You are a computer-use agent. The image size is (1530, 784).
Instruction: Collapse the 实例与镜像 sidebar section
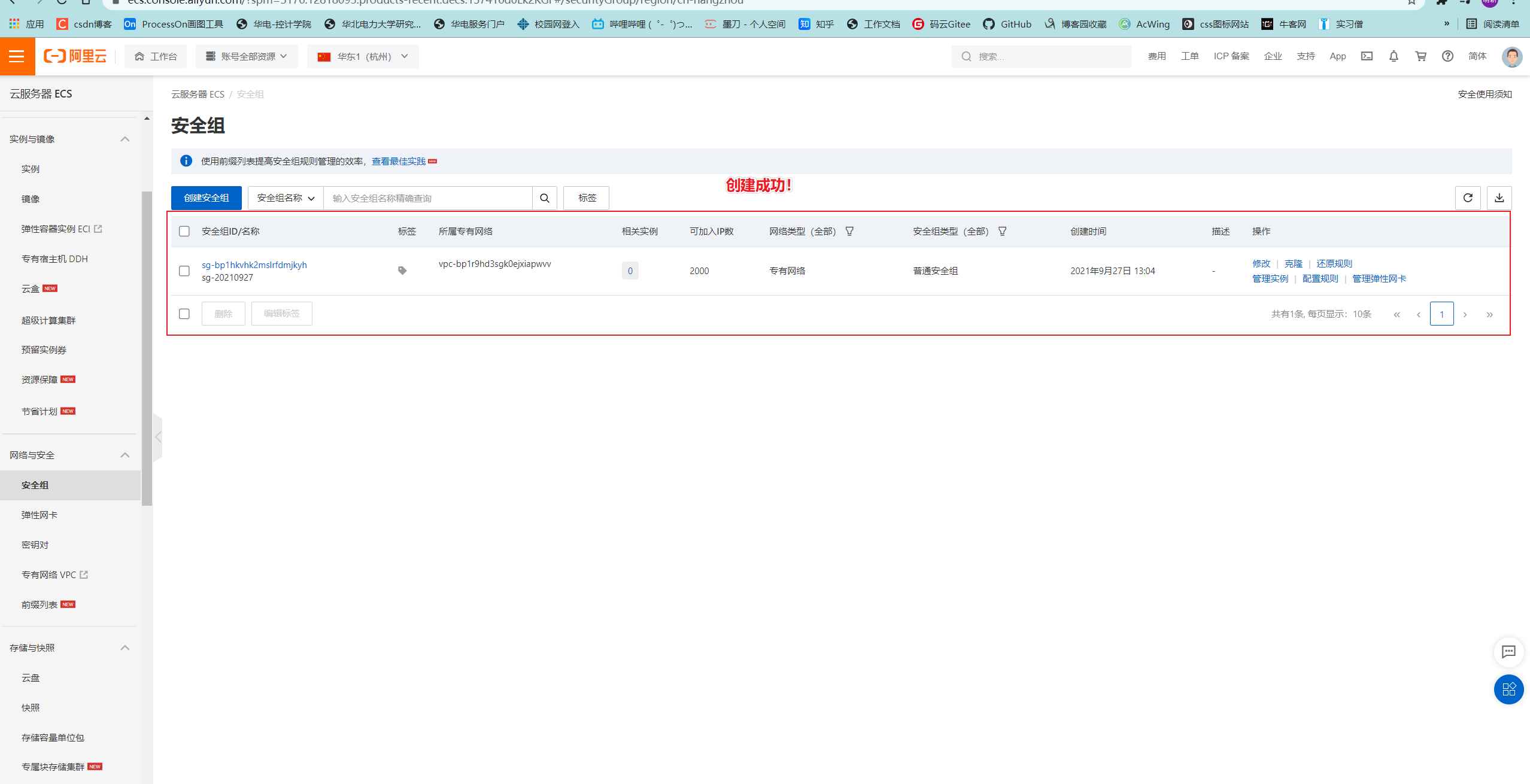[125, 139]
